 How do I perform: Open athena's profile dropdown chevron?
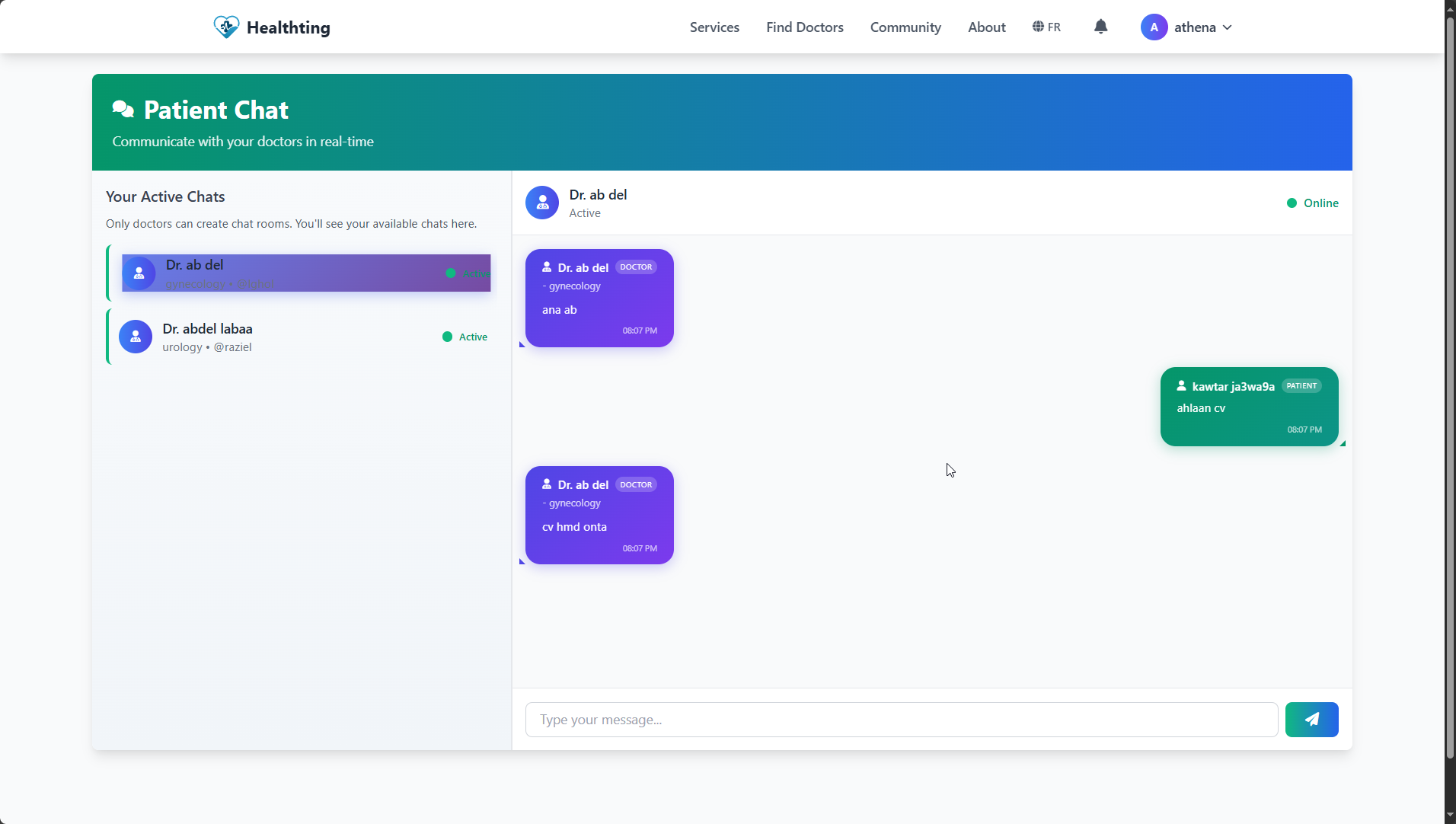1227,27
